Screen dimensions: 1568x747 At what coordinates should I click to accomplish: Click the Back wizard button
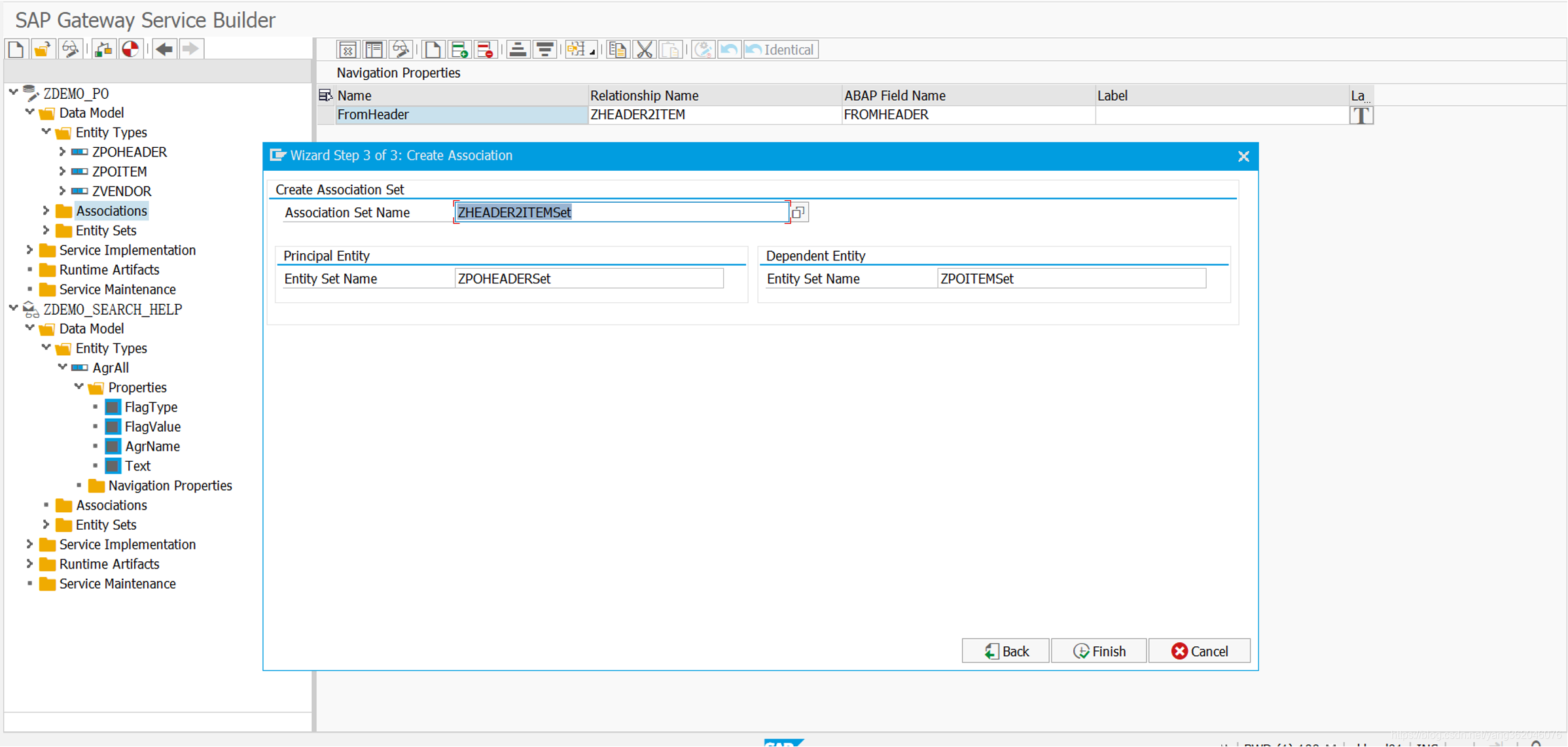1006,651
